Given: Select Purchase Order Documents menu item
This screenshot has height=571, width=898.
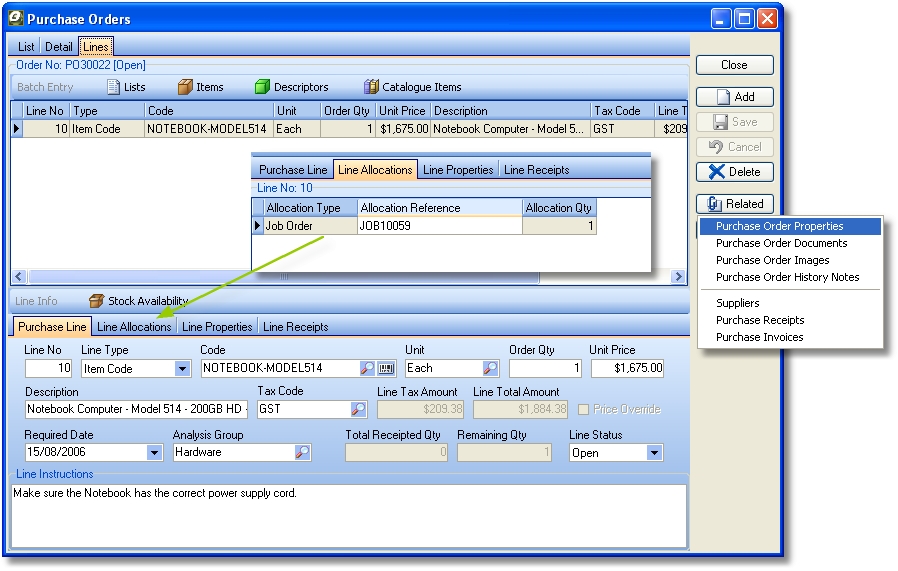Looking at the screenshot, I should pyautogui.click(x=781, y=243).
